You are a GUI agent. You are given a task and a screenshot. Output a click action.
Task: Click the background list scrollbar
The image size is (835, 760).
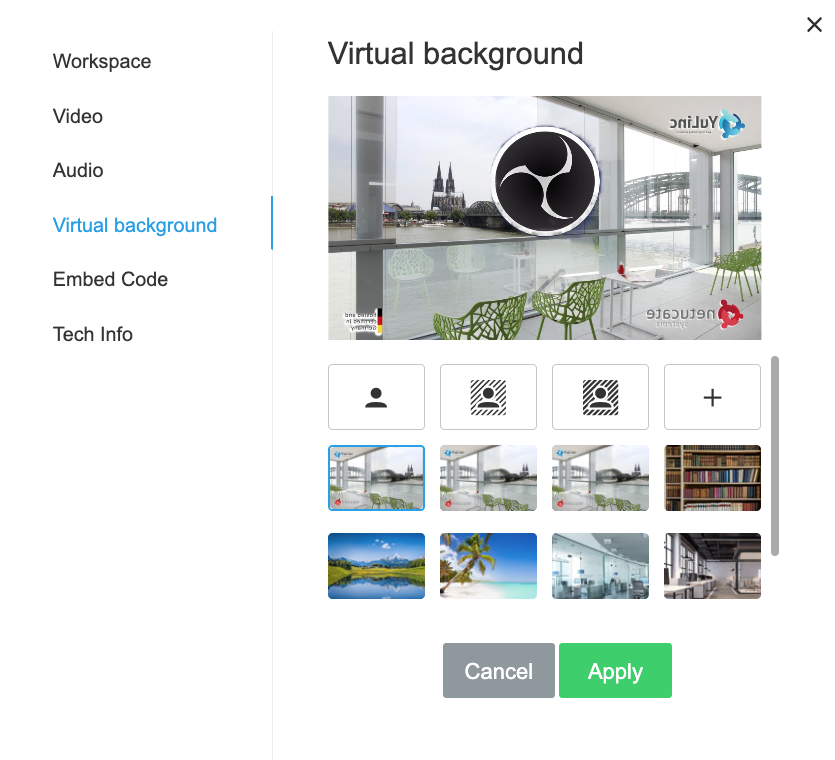tap(775, 456)
